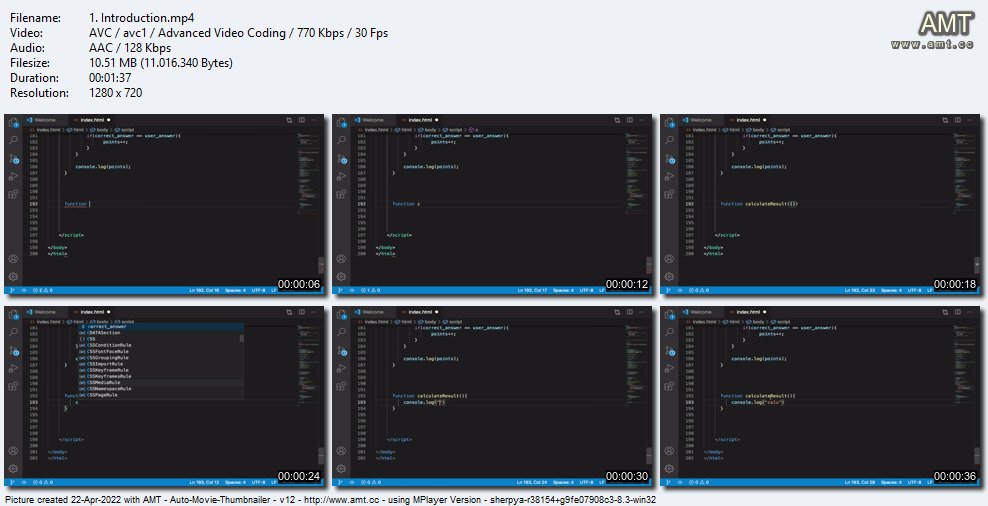Screen dimensions: 988x506
Task: Open the 00:00:30 video thumbnail
Action: (492, 396)
